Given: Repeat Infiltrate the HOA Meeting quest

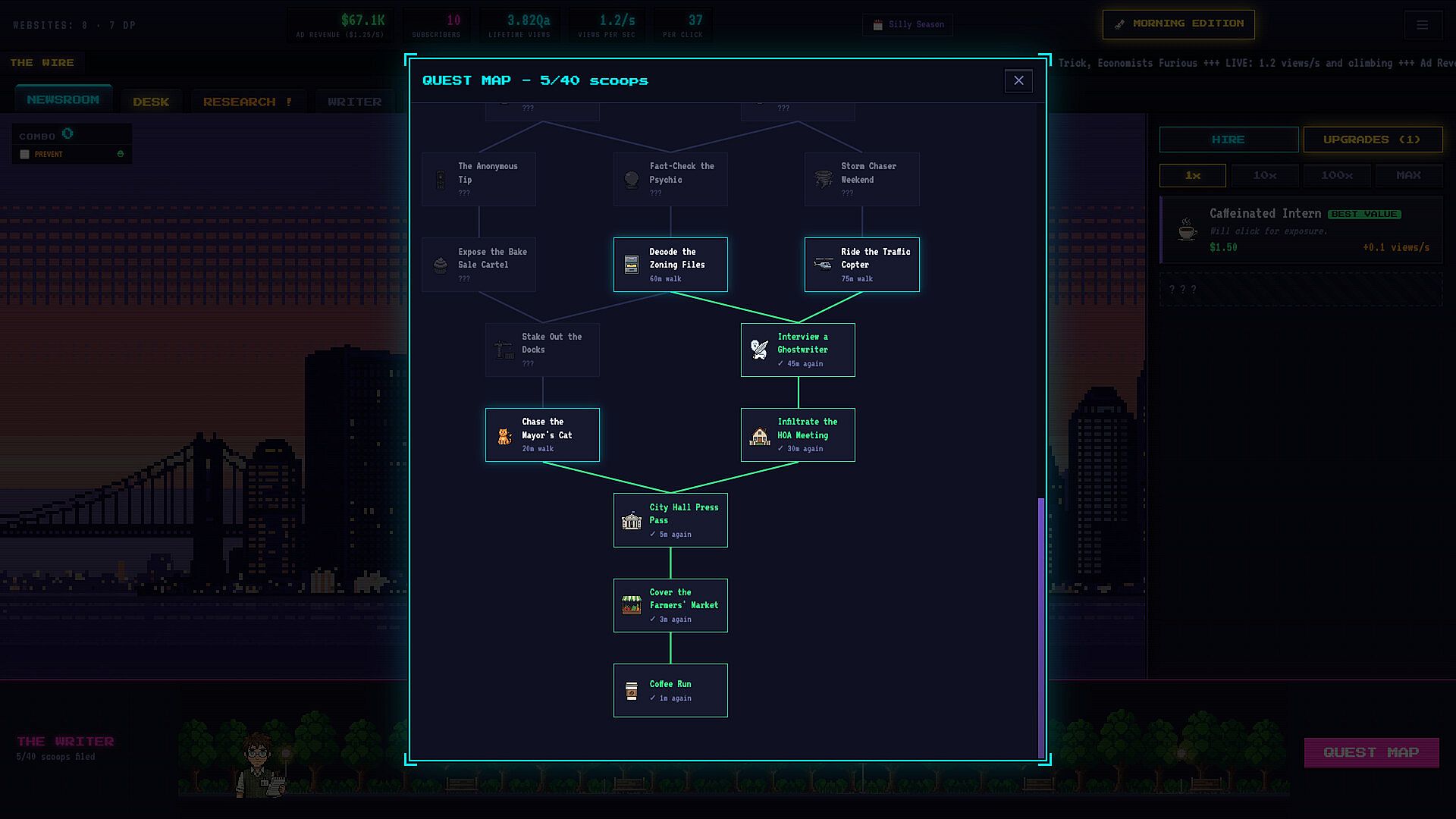Looking at the screenshot, I should [x=798, y=435].
